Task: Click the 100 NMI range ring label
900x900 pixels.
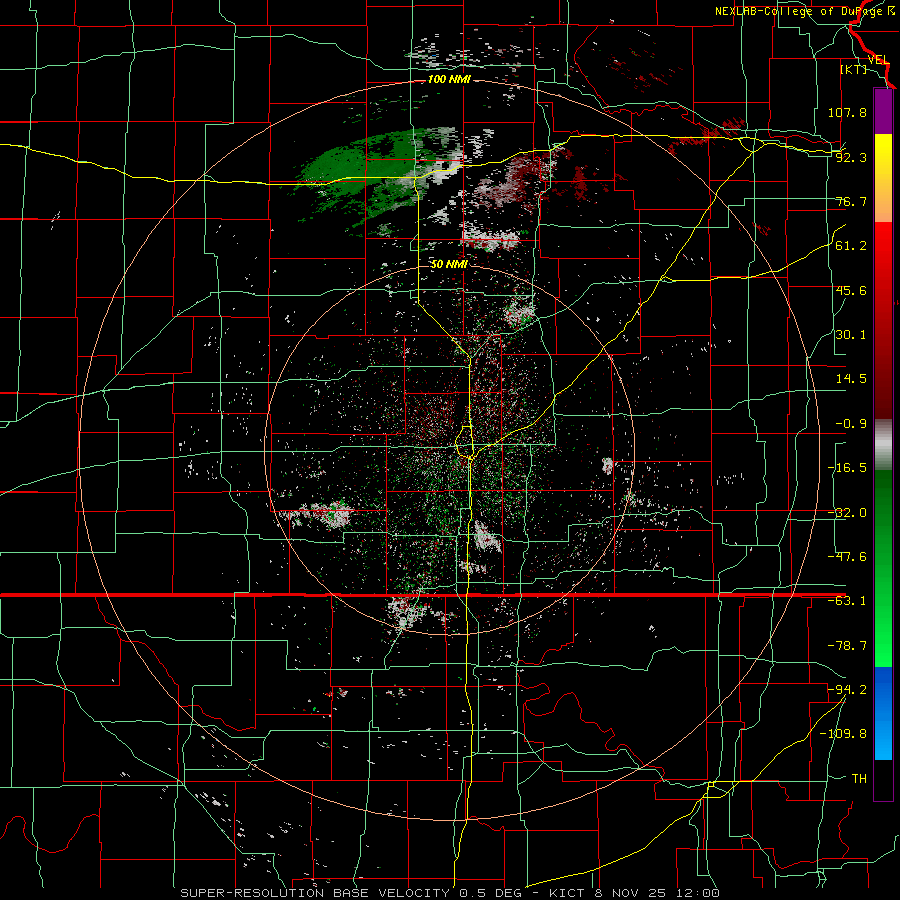Action: (449, 79)
